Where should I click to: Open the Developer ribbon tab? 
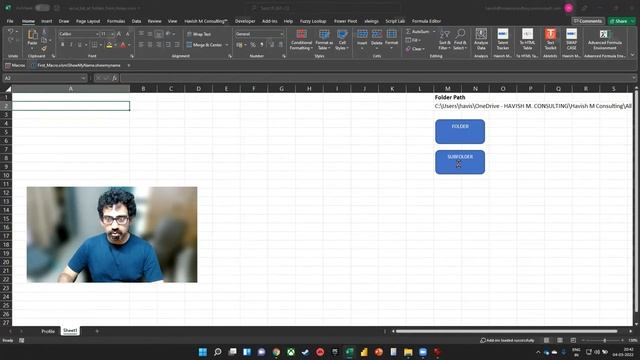coord(245,21)
